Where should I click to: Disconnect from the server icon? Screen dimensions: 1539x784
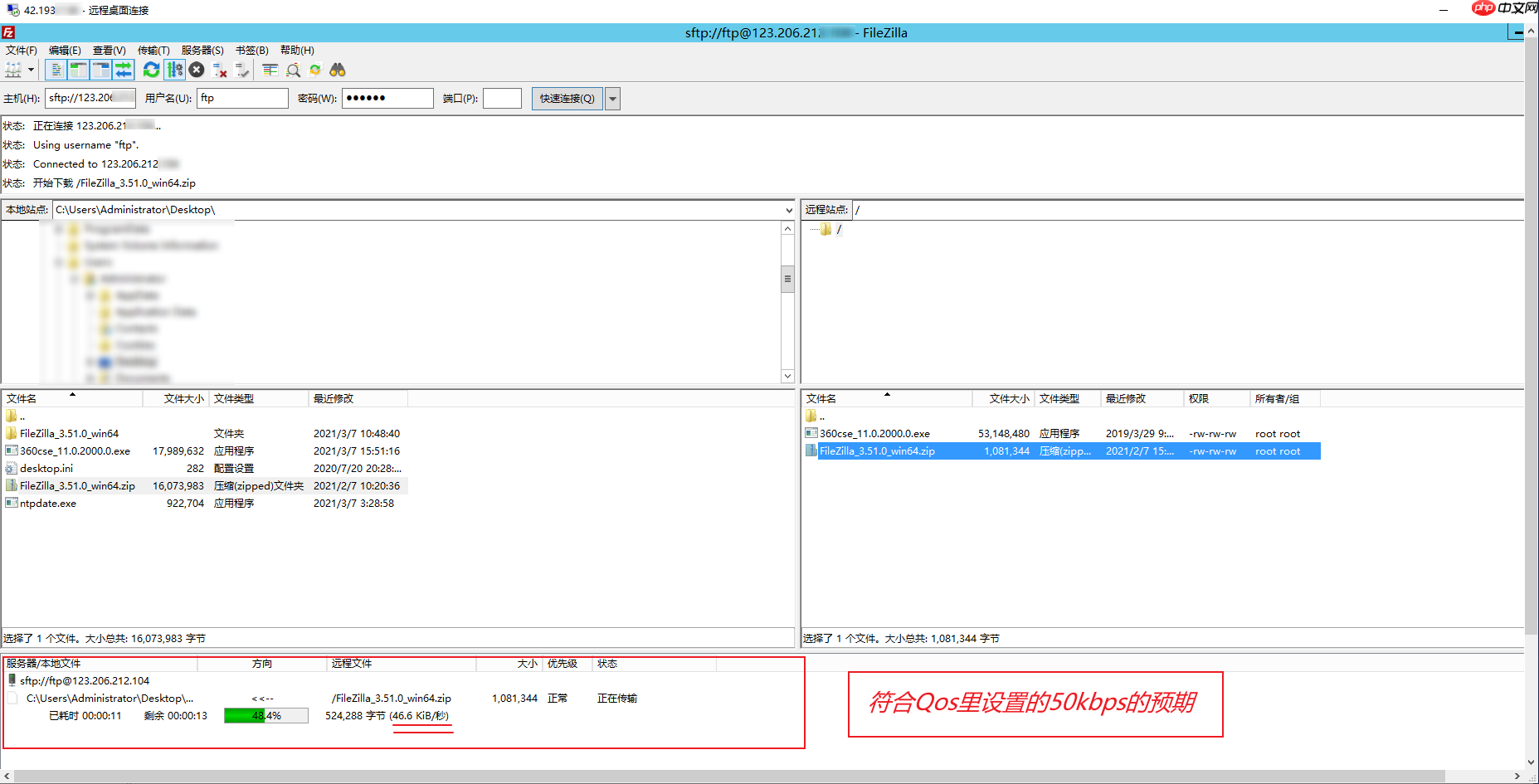point(219,70)
